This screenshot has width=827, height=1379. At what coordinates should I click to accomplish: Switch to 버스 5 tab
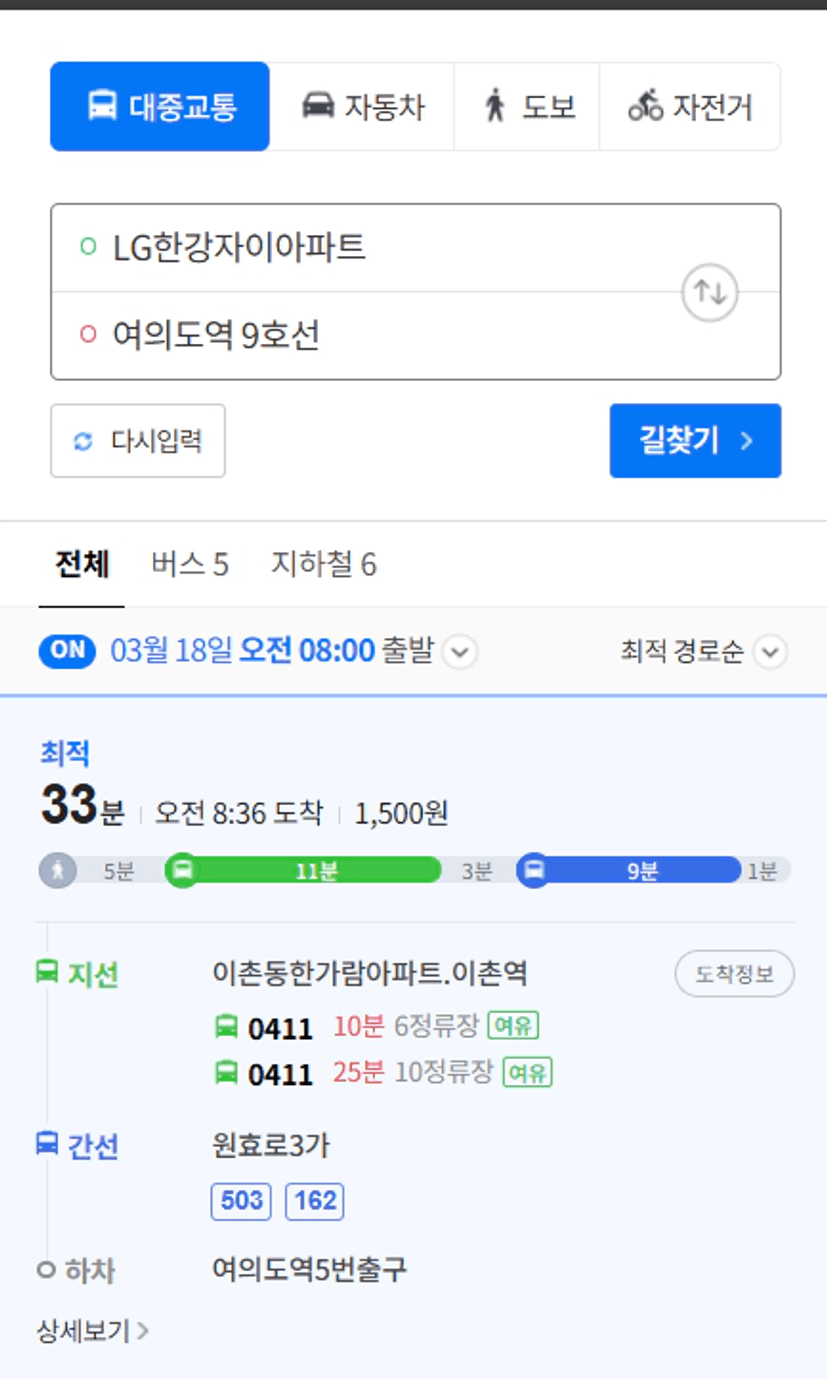coord(190,565)
